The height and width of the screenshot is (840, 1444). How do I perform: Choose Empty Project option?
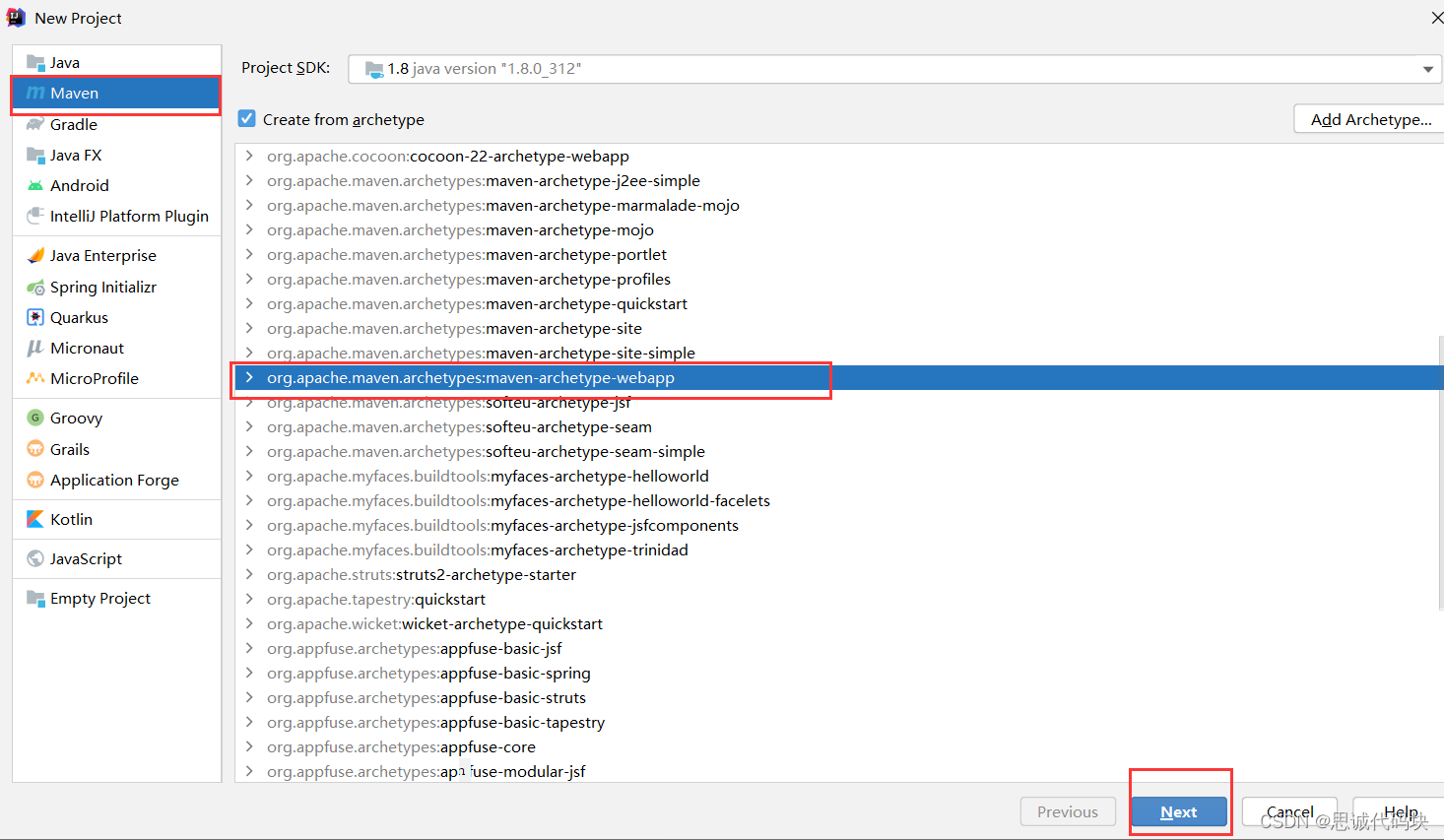116,598
